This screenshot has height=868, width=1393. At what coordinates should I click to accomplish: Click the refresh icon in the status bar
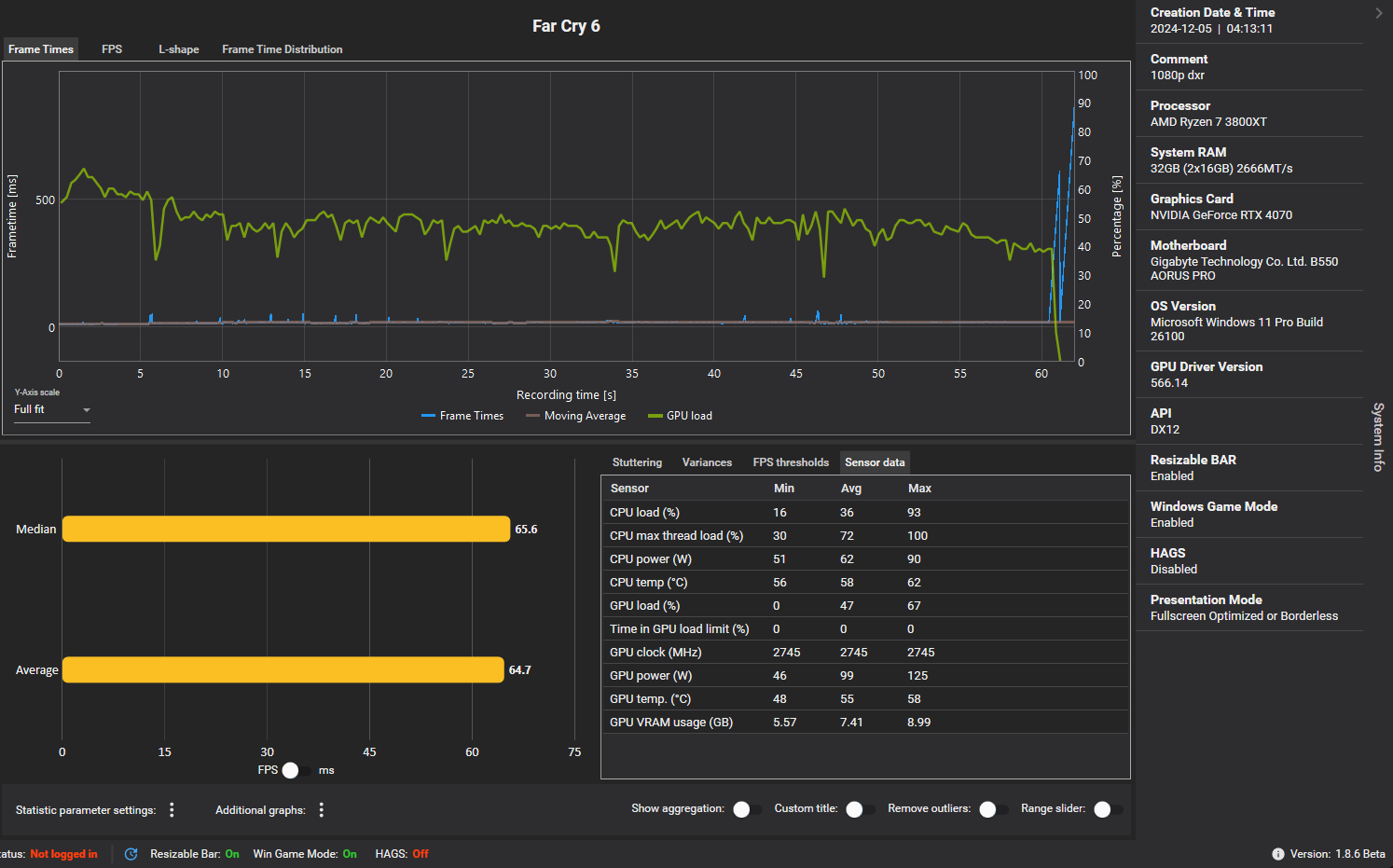coord(131,854)
